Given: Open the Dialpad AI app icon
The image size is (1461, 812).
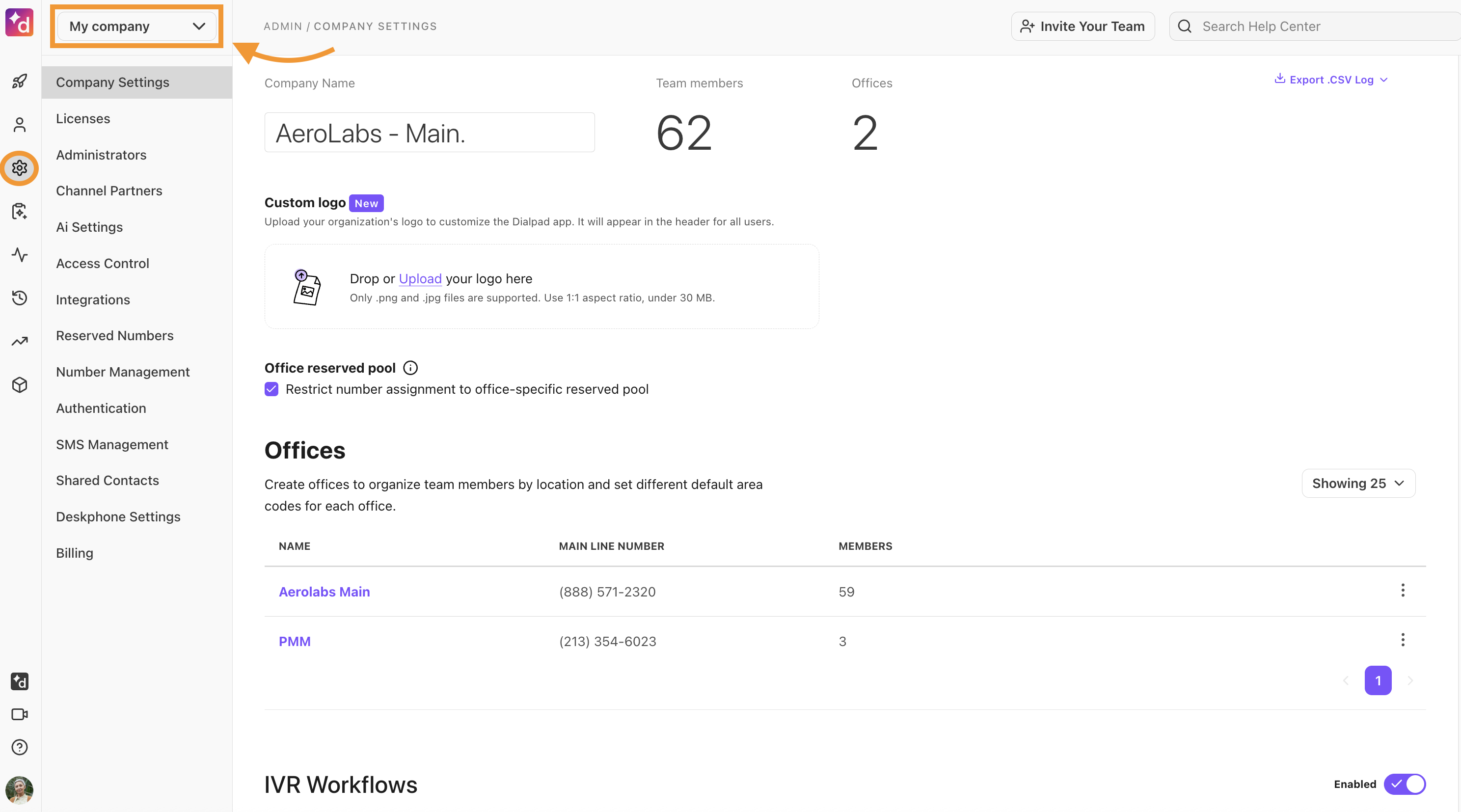Looking at the screenshot, I should click(x=19, y=681).
